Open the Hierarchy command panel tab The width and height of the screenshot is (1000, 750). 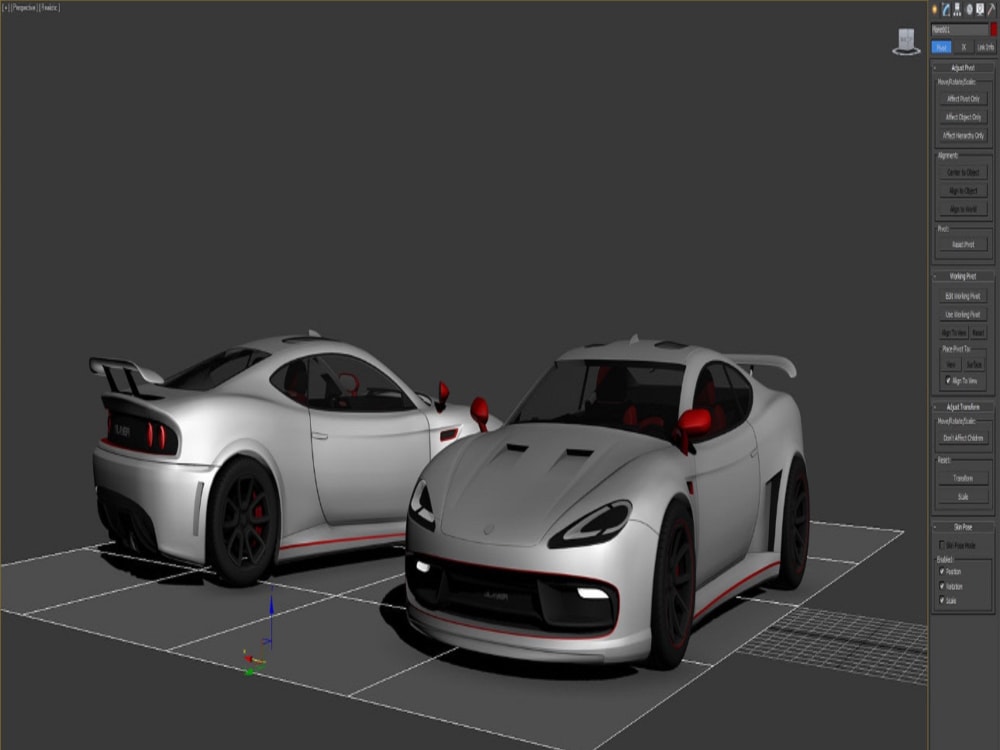[x=957, y=9]
